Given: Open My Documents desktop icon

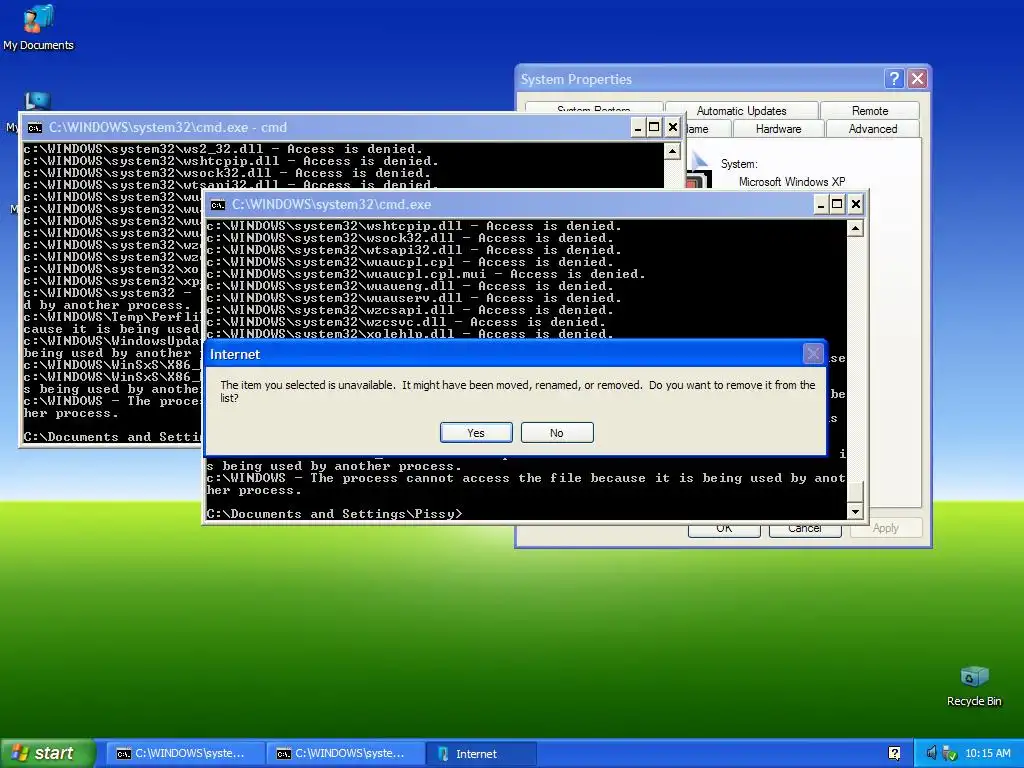Looking at the screenshot, I should (x=39, y=27).
